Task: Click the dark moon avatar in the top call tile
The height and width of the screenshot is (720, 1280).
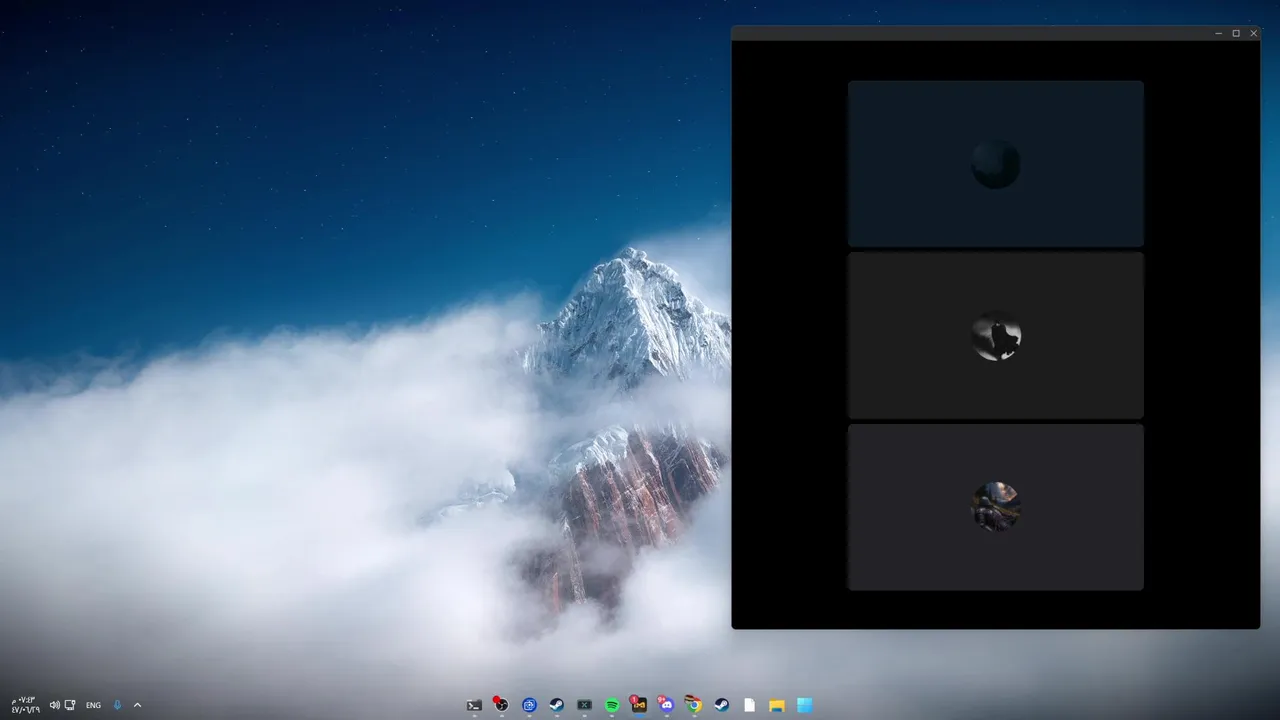Action: click(996, 164)
